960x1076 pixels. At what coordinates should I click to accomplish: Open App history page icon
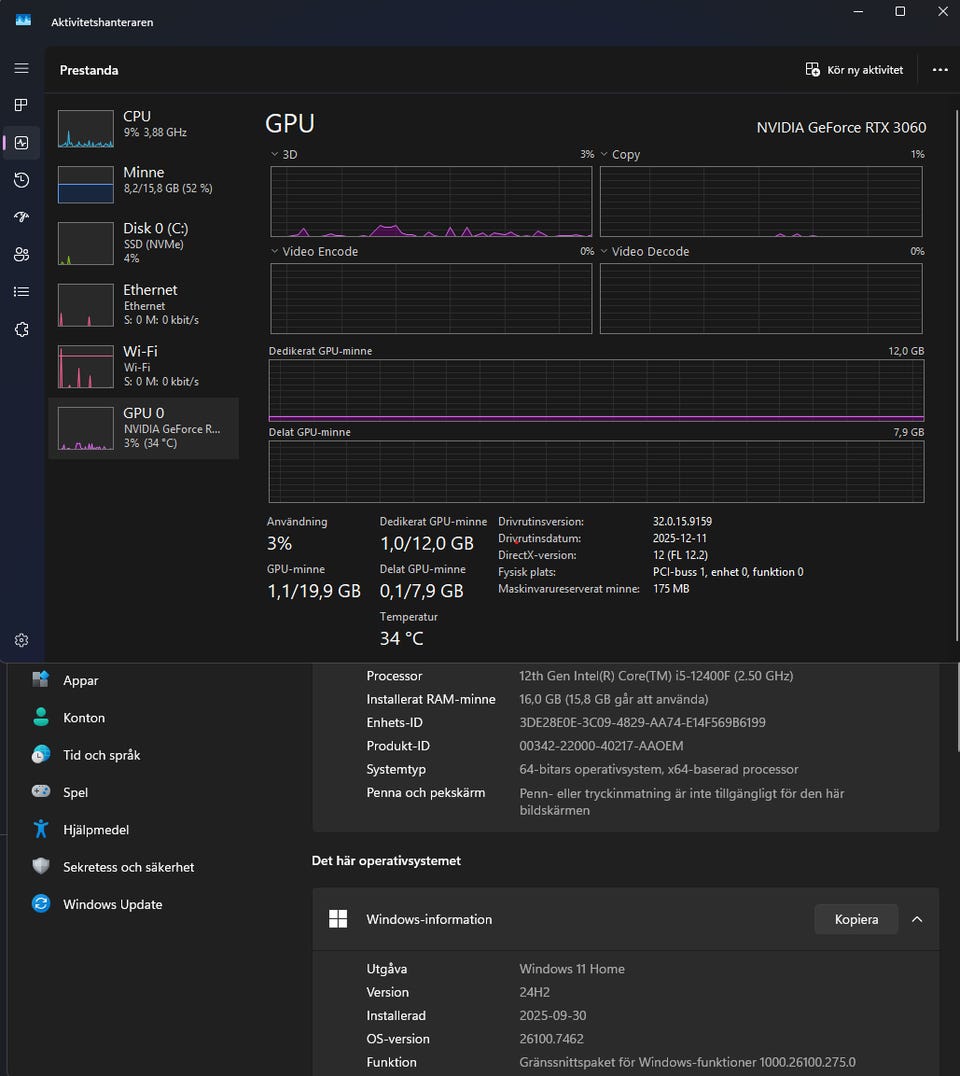[x=21, y=180]
